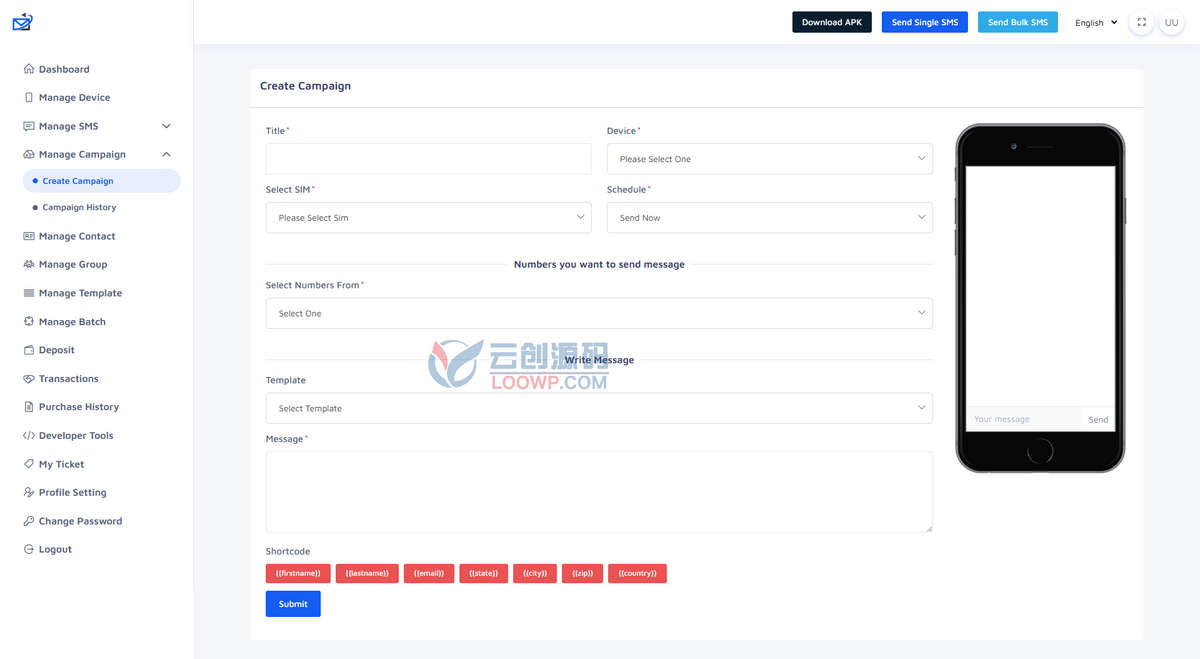The height and width of the screenshot is (659, 1200).
Task: Collapse the Manage Campaign submenu
Action: [166, 154]
